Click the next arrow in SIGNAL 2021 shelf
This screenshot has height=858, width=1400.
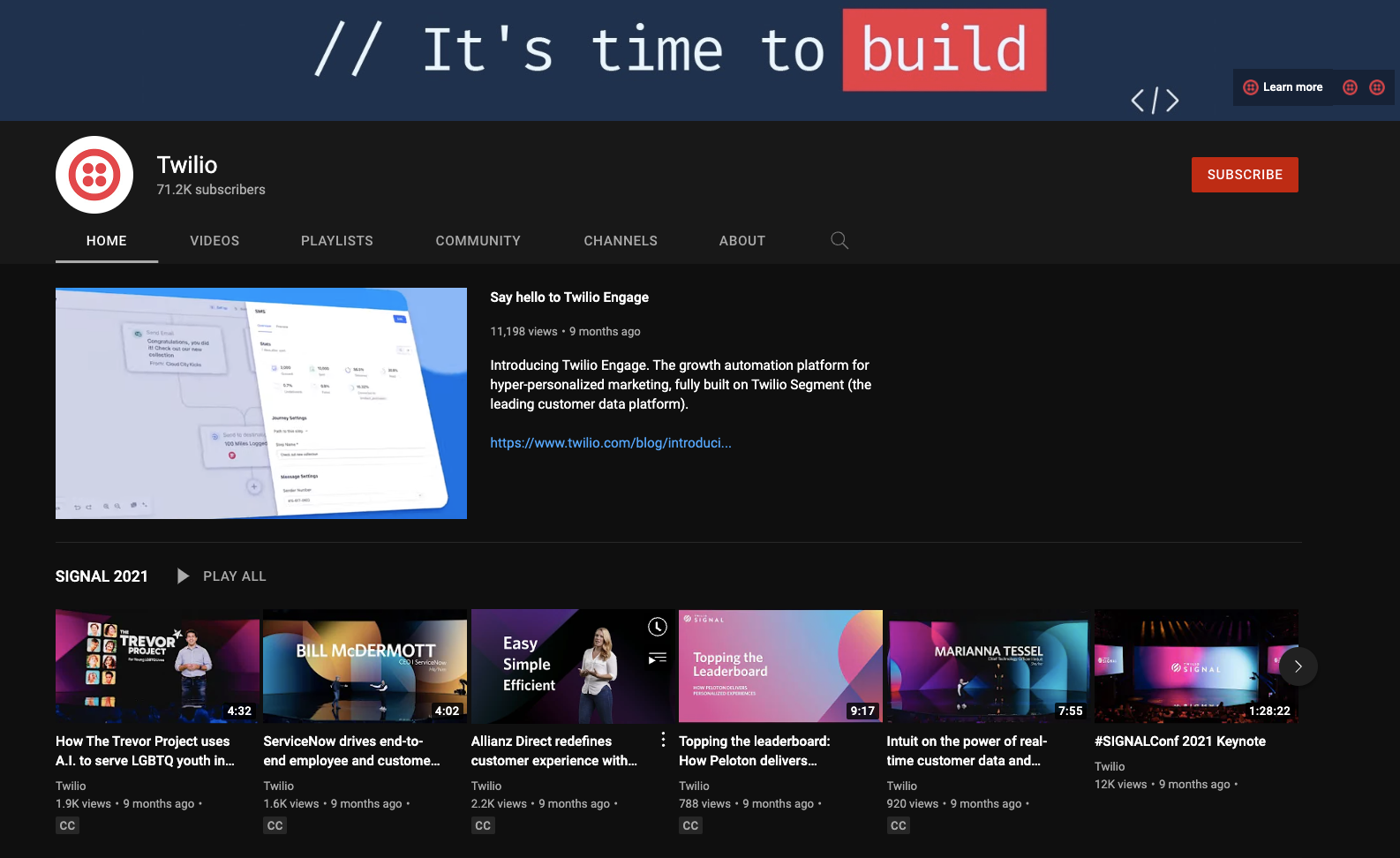1298,666
